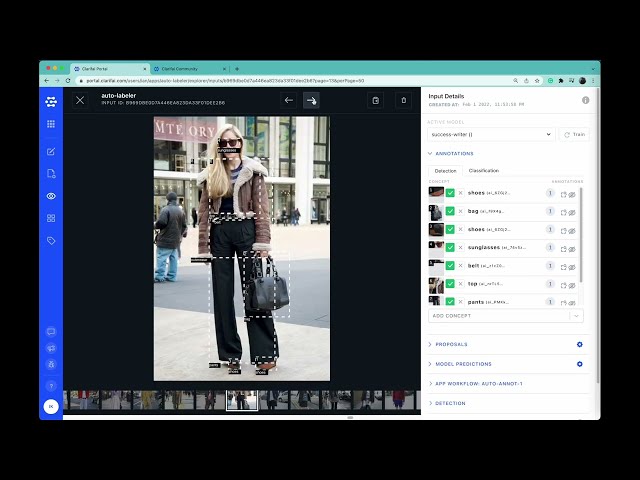
Task: Hide the bag annotation via eye icon
Action: 572,213
